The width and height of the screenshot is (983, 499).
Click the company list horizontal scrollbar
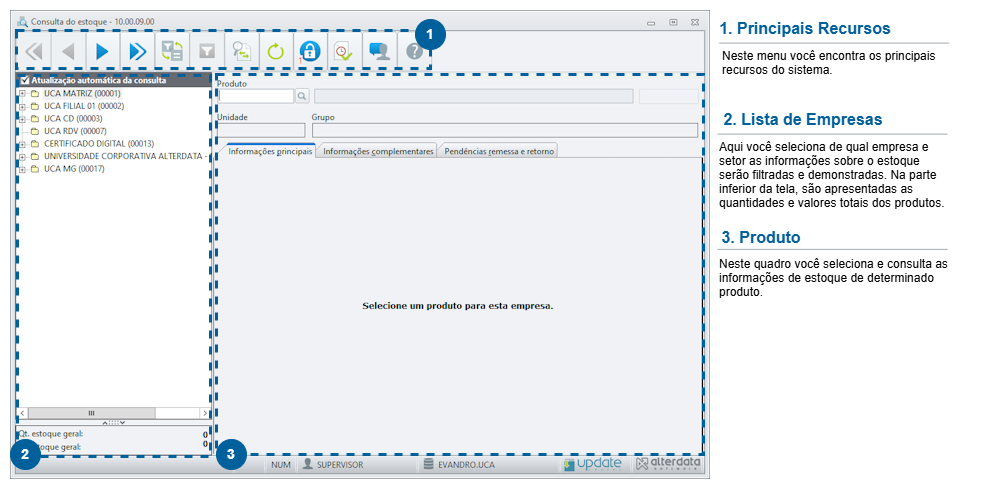coord(113,413)
